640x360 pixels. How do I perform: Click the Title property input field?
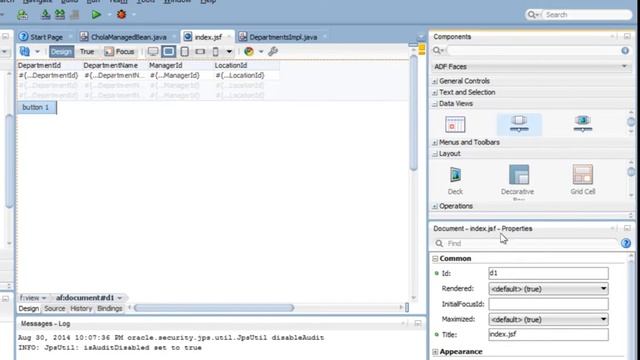coord(548,334)
